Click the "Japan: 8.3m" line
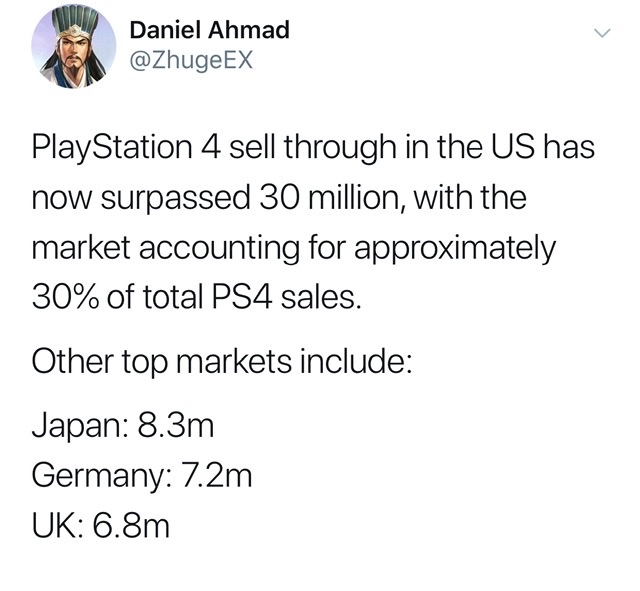 click(x=123, y=426)
